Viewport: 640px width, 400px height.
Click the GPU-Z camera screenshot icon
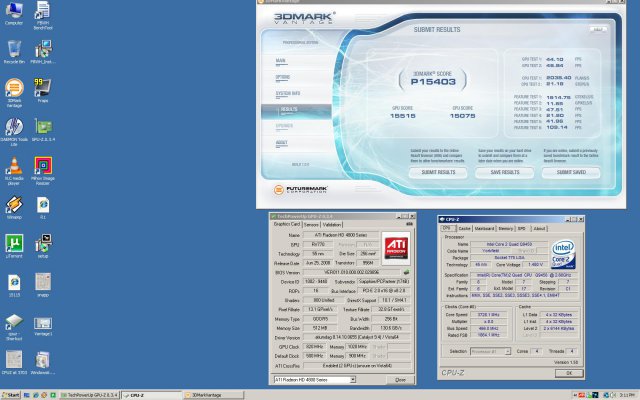coord(409,224)
